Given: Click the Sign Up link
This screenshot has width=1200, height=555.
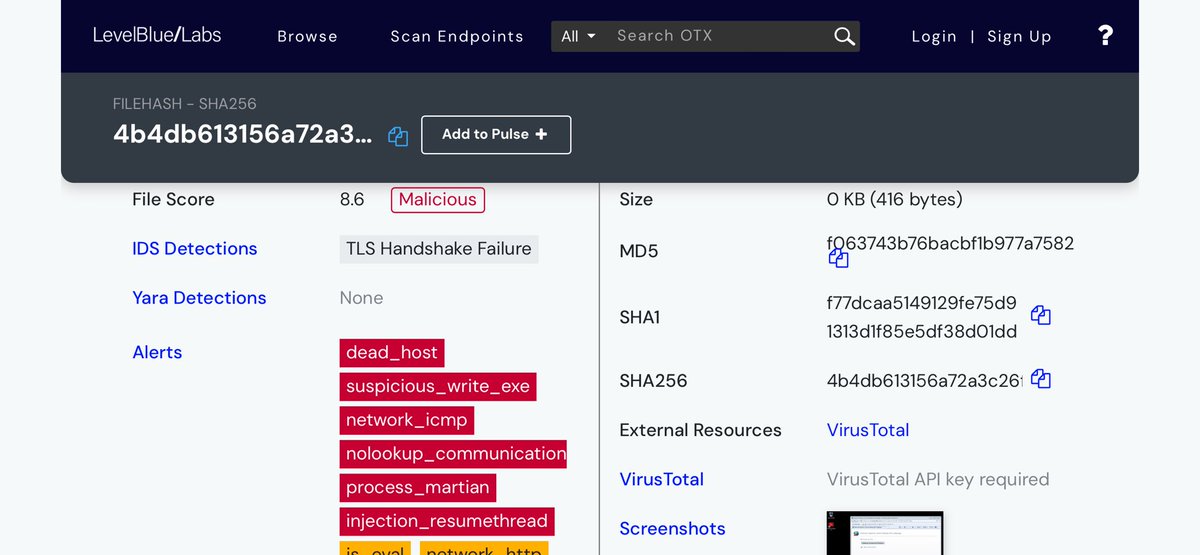Looking at the screenshot, I should coord(1019,36).
